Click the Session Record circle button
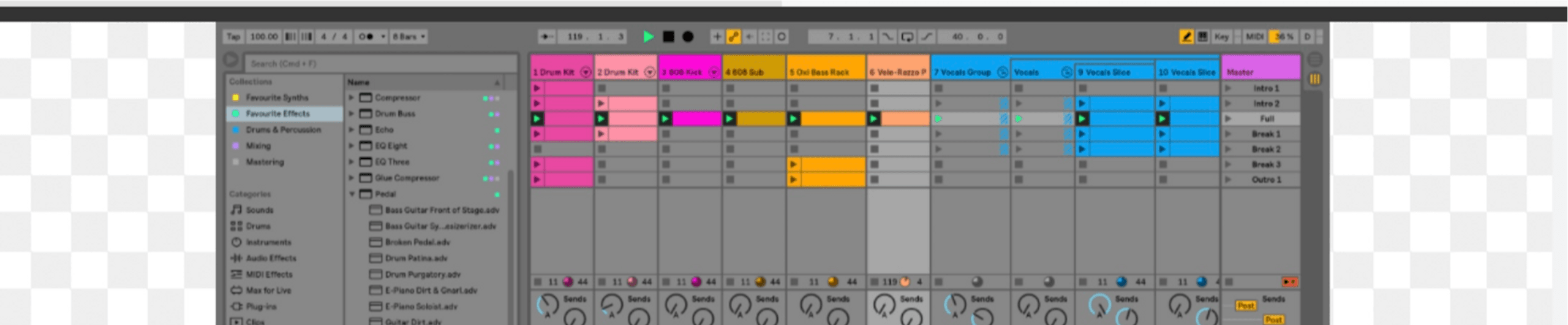 (782, 37)
